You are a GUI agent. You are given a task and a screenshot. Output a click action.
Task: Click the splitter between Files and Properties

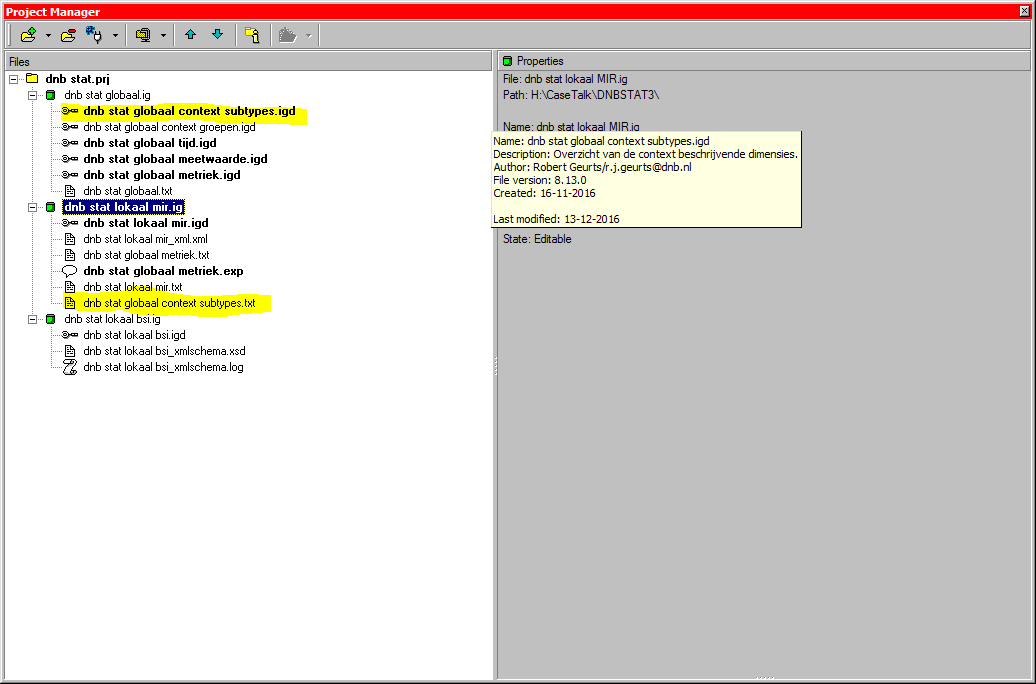(x=495, y=368)
